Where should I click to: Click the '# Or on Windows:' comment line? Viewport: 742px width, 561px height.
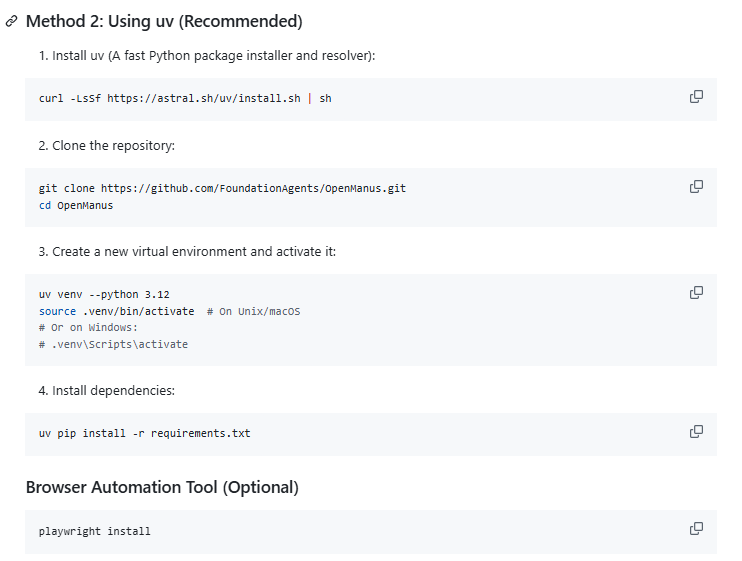(88, 327)
